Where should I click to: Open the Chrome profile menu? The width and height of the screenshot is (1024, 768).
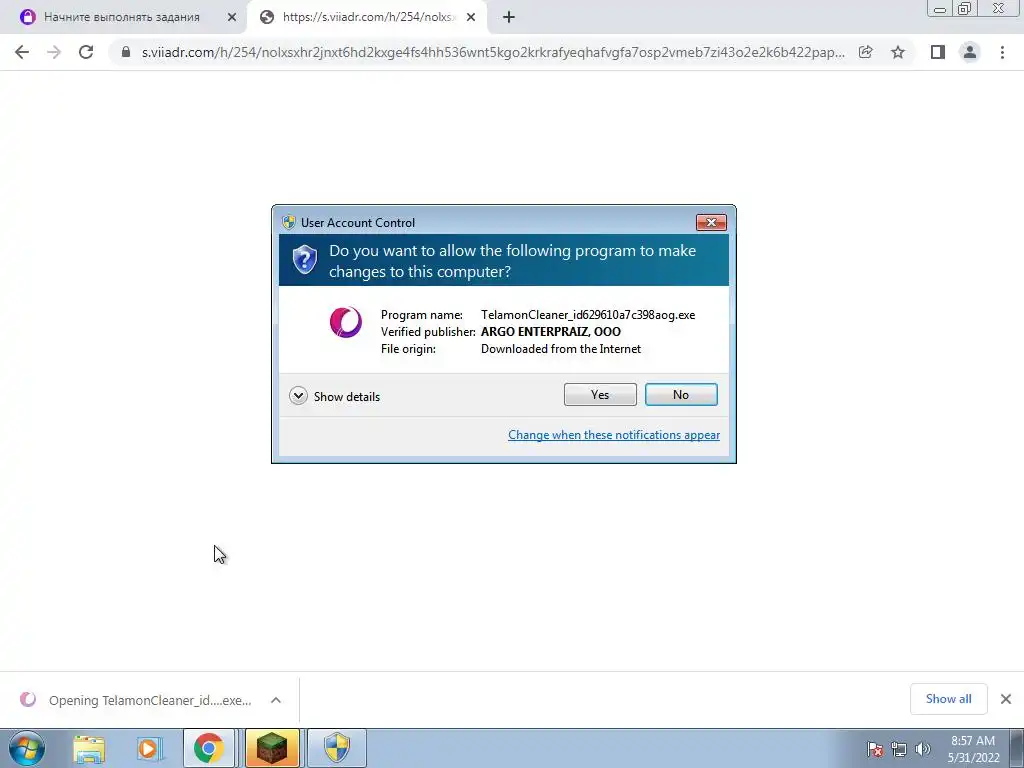(970, 52)
